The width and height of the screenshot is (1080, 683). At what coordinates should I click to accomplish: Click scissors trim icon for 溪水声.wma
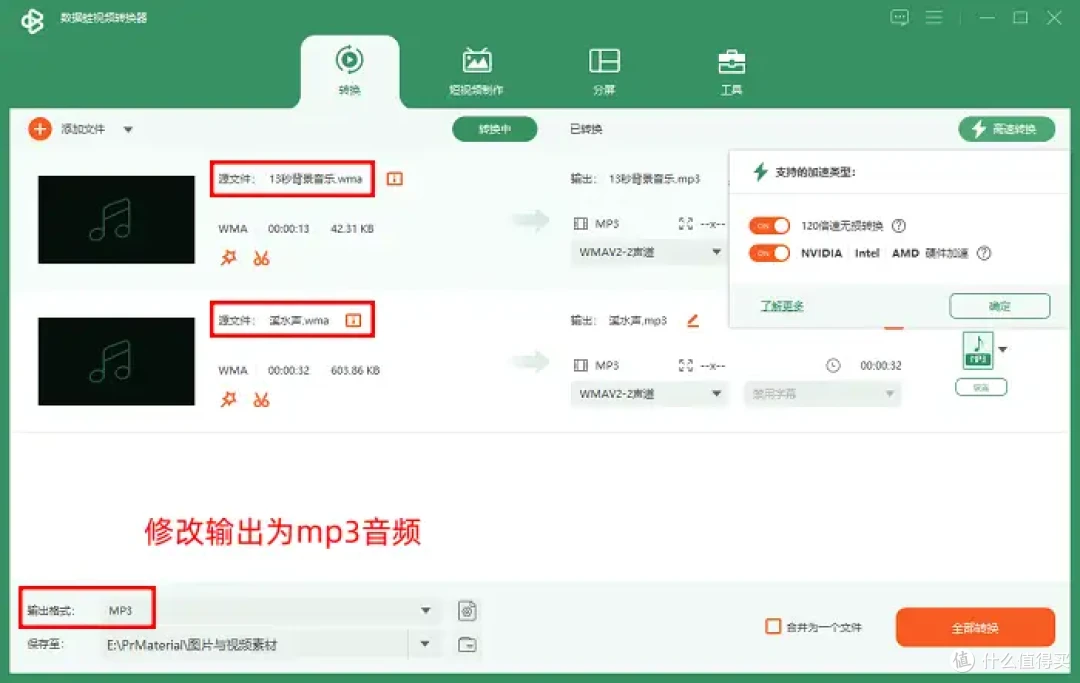click(261, 399)
